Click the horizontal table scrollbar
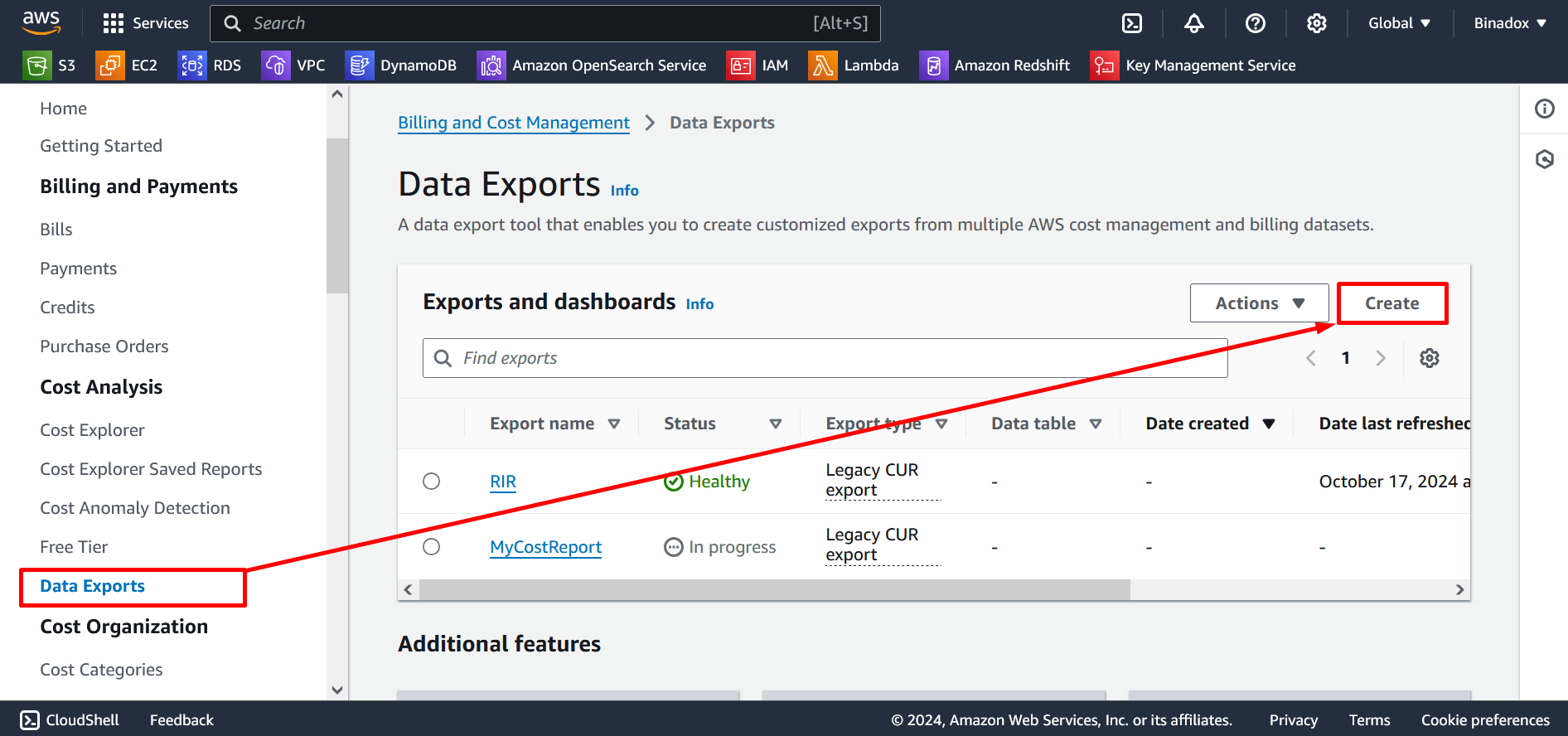 click(774, 589)
